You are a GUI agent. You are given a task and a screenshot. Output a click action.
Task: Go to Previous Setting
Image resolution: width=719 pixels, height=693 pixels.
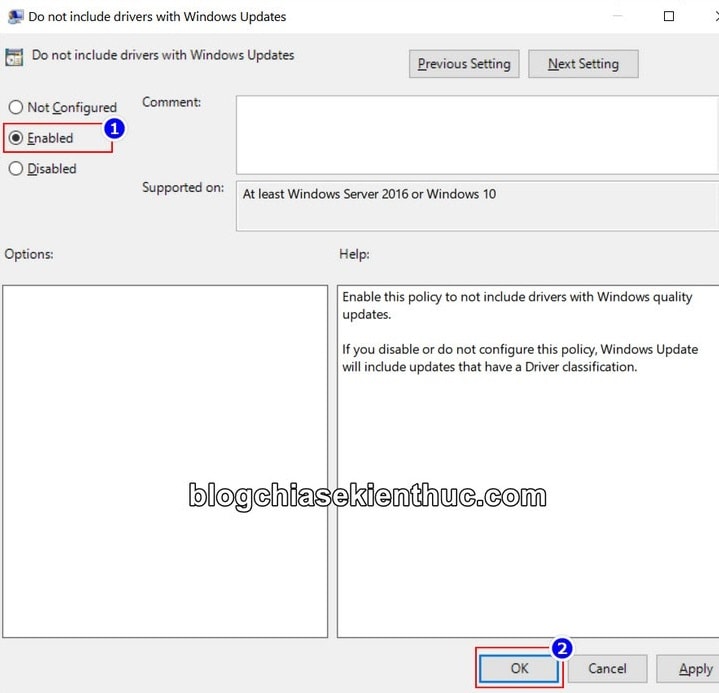[x=464, y=64]
